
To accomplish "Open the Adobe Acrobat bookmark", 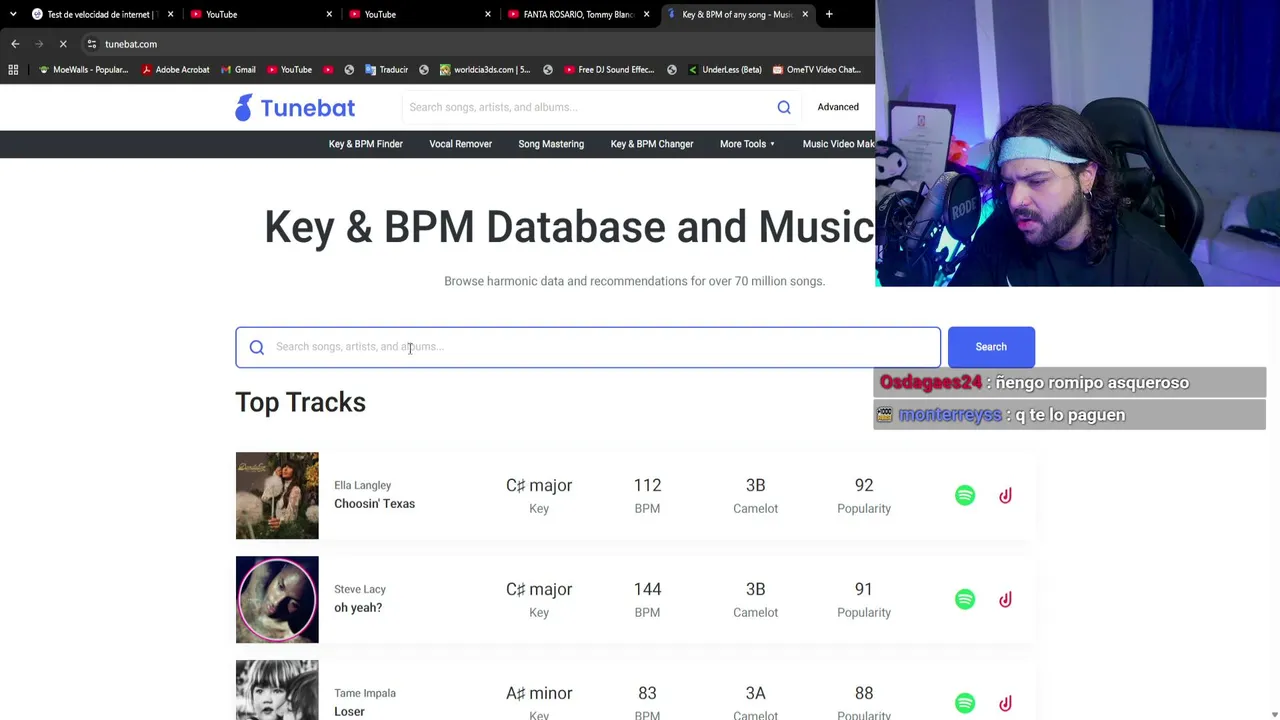I will (x=175, y=70).
